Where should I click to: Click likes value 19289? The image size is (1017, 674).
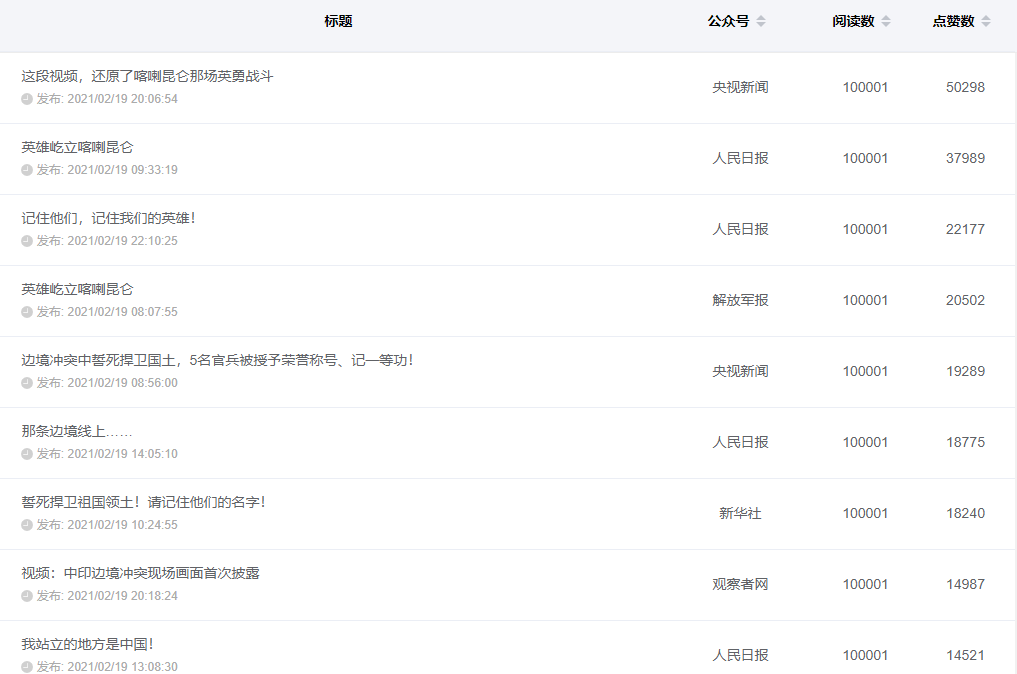tap(965, 372)
